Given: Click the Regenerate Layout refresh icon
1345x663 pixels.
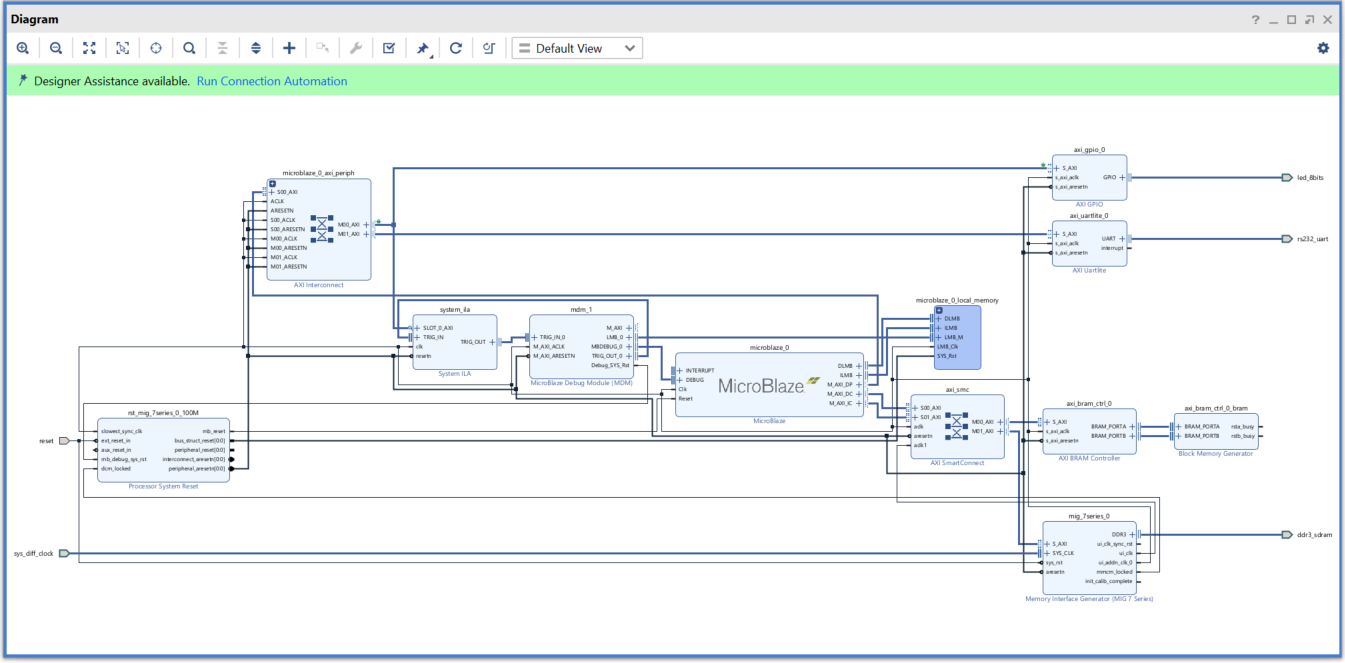Looking at the screenshot, I should coord(456,48).
